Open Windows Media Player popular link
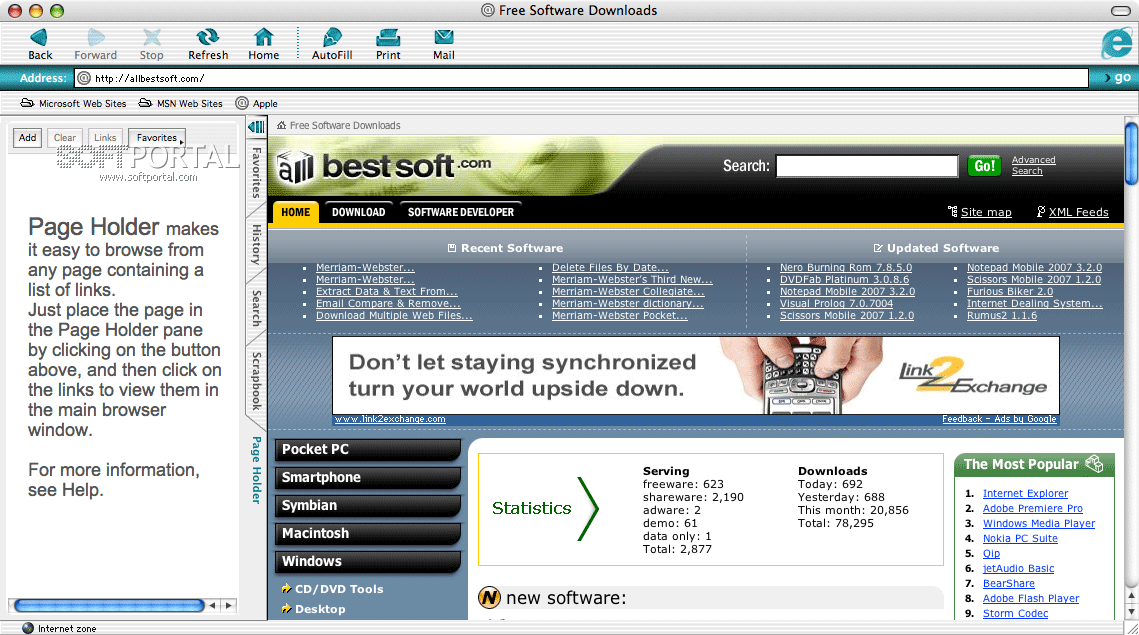This screenshot has height=635, width=1139. click(x=1039, y=524)
